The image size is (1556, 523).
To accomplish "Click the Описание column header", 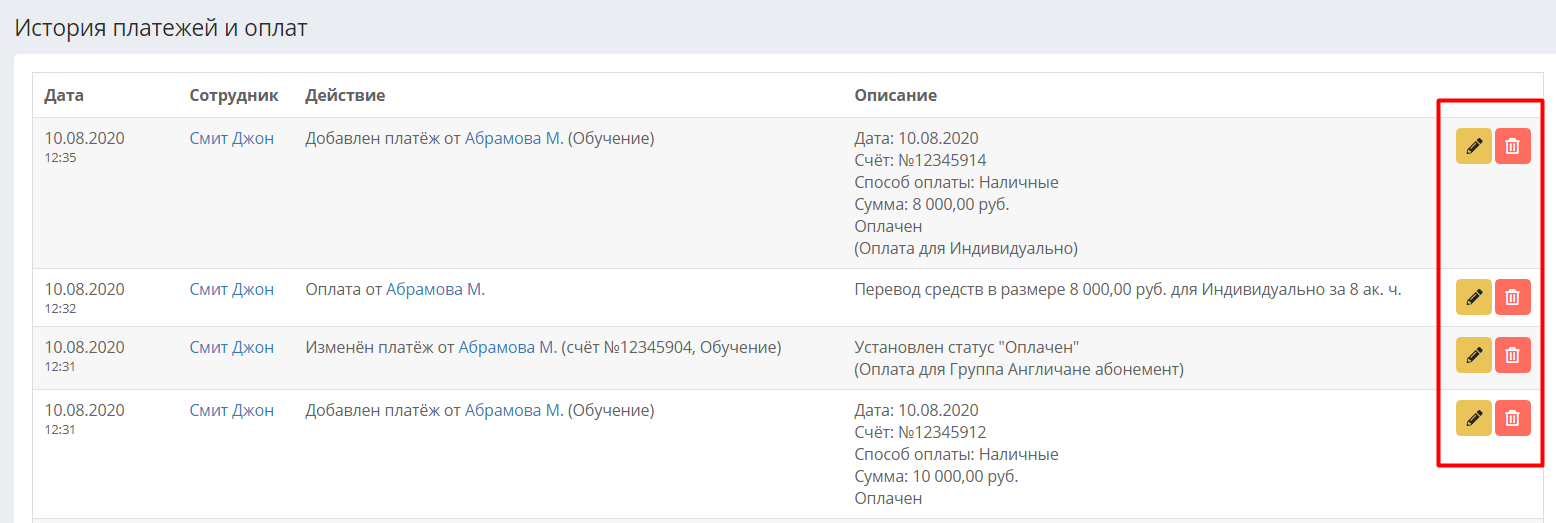I will click(895, 95).
